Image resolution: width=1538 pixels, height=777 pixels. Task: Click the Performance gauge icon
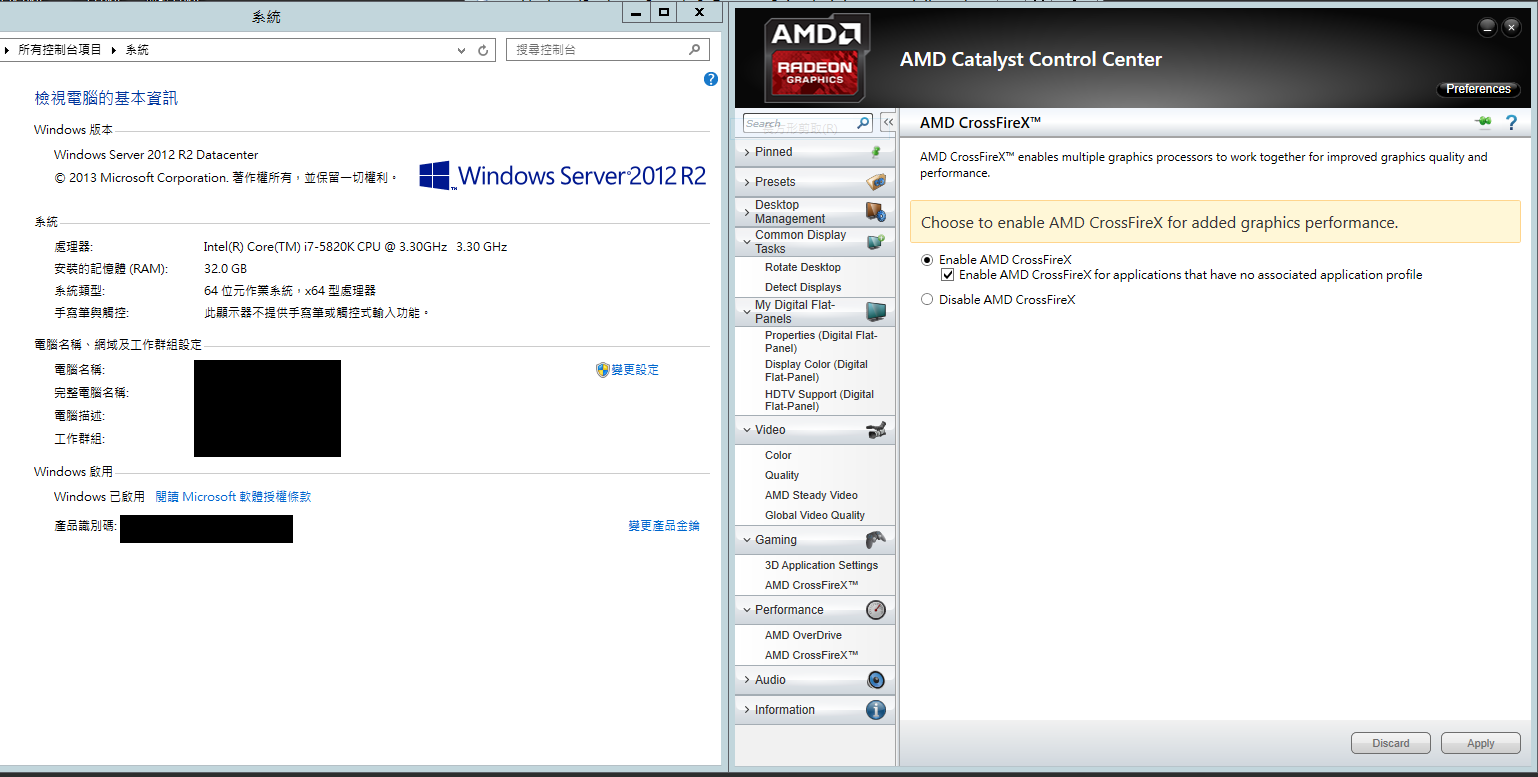pos(876,610)
